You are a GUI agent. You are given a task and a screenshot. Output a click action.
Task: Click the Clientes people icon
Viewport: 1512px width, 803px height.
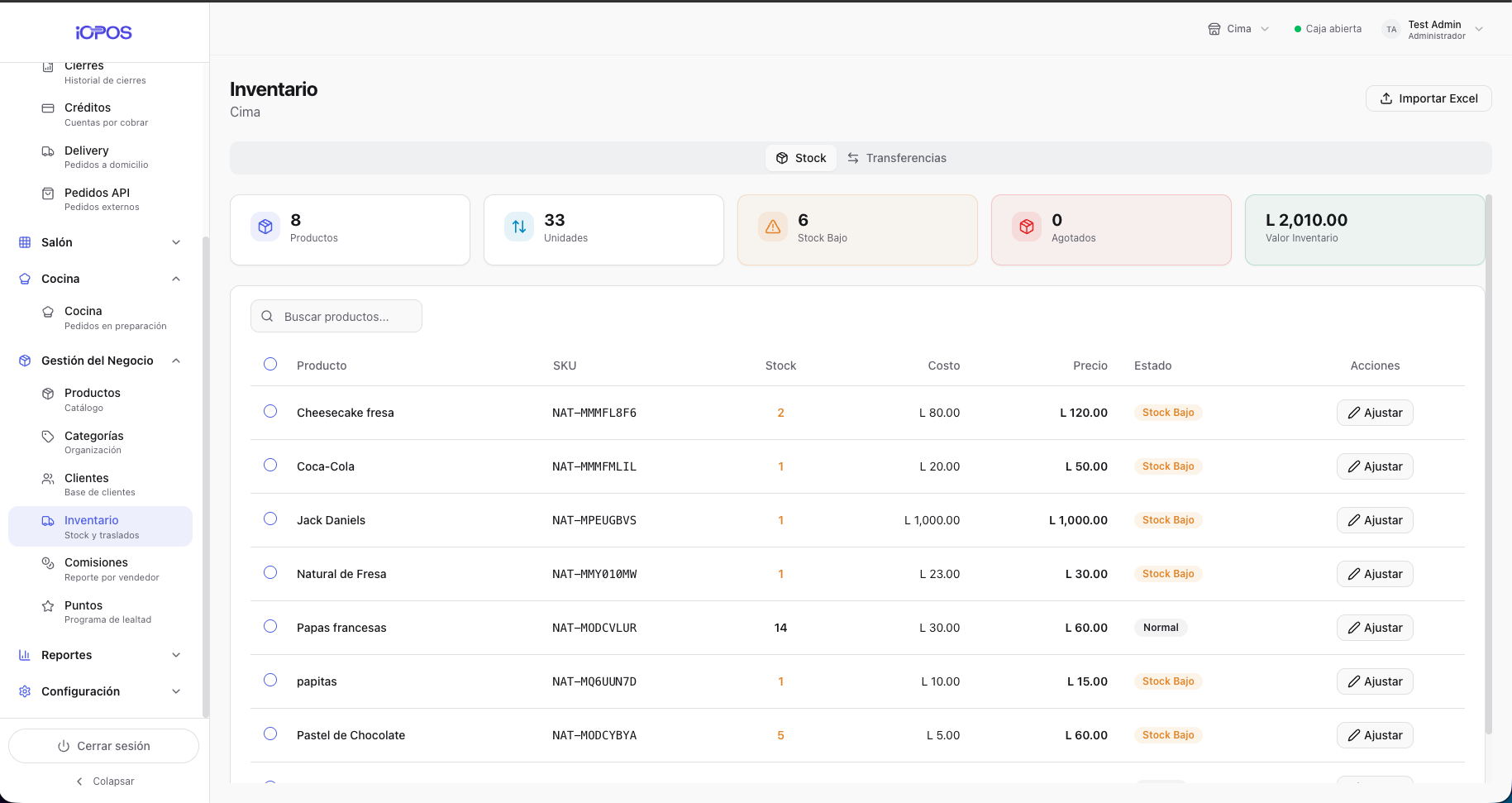tap(48, 479)
